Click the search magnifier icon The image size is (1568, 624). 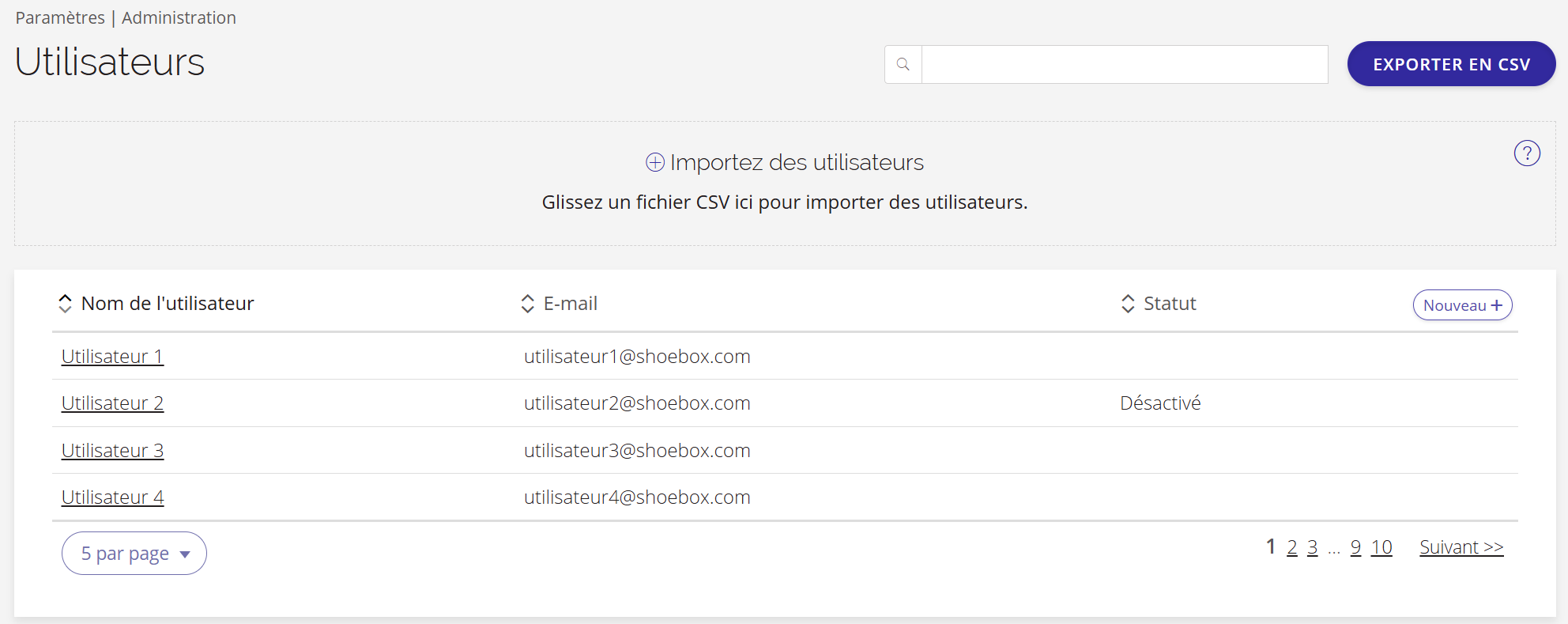(x=903, y=64)
